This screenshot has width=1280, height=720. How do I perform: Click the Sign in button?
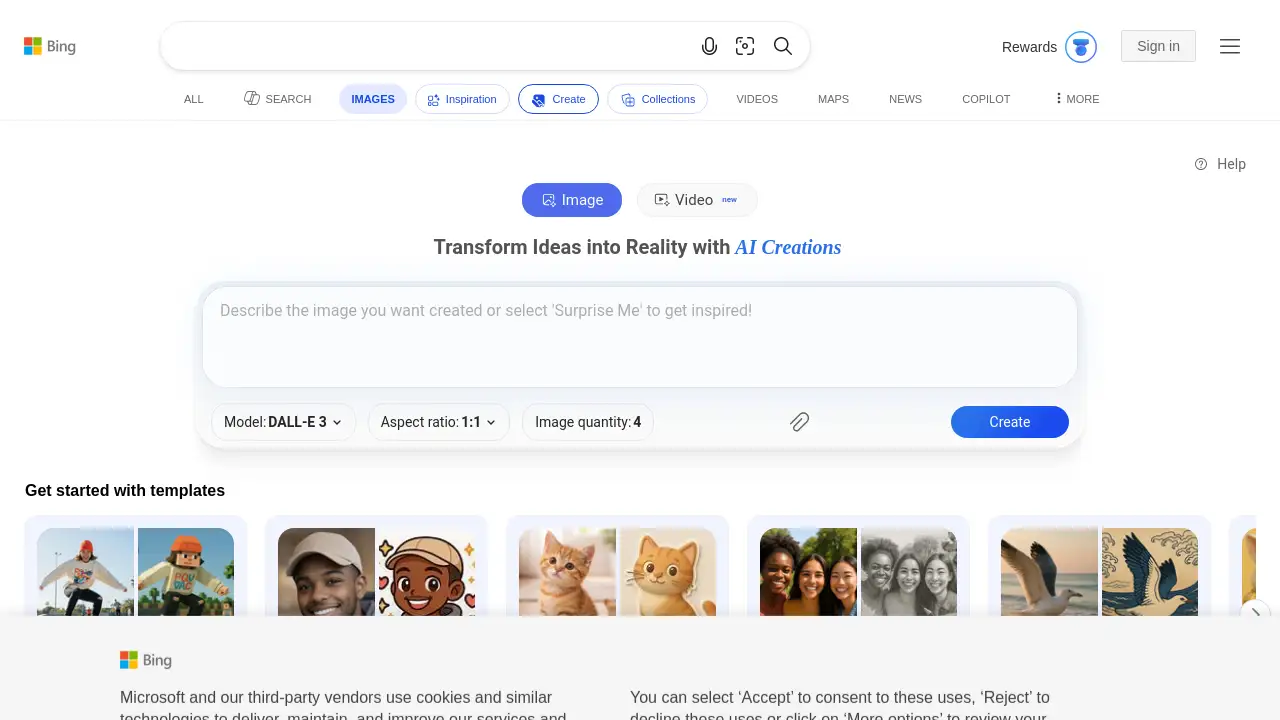coord(1157,46)
